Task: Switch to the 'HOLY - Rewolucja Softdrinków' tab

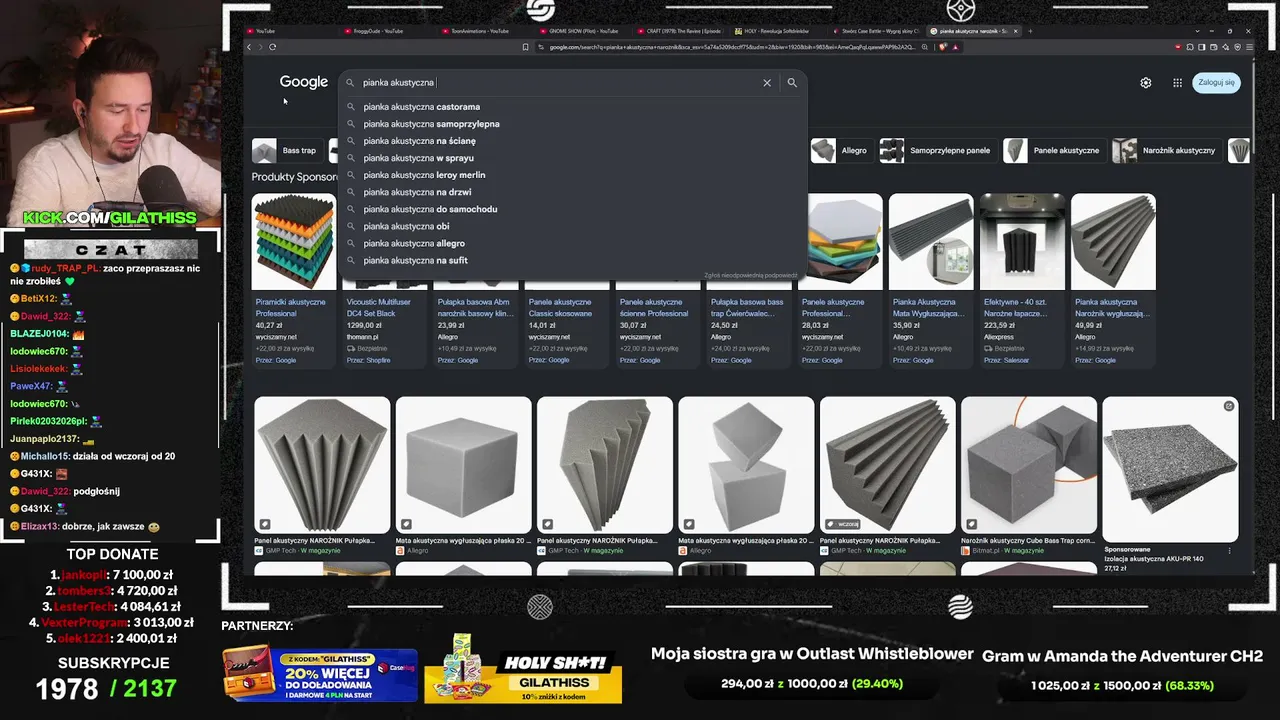Action: tap(775, 31)
